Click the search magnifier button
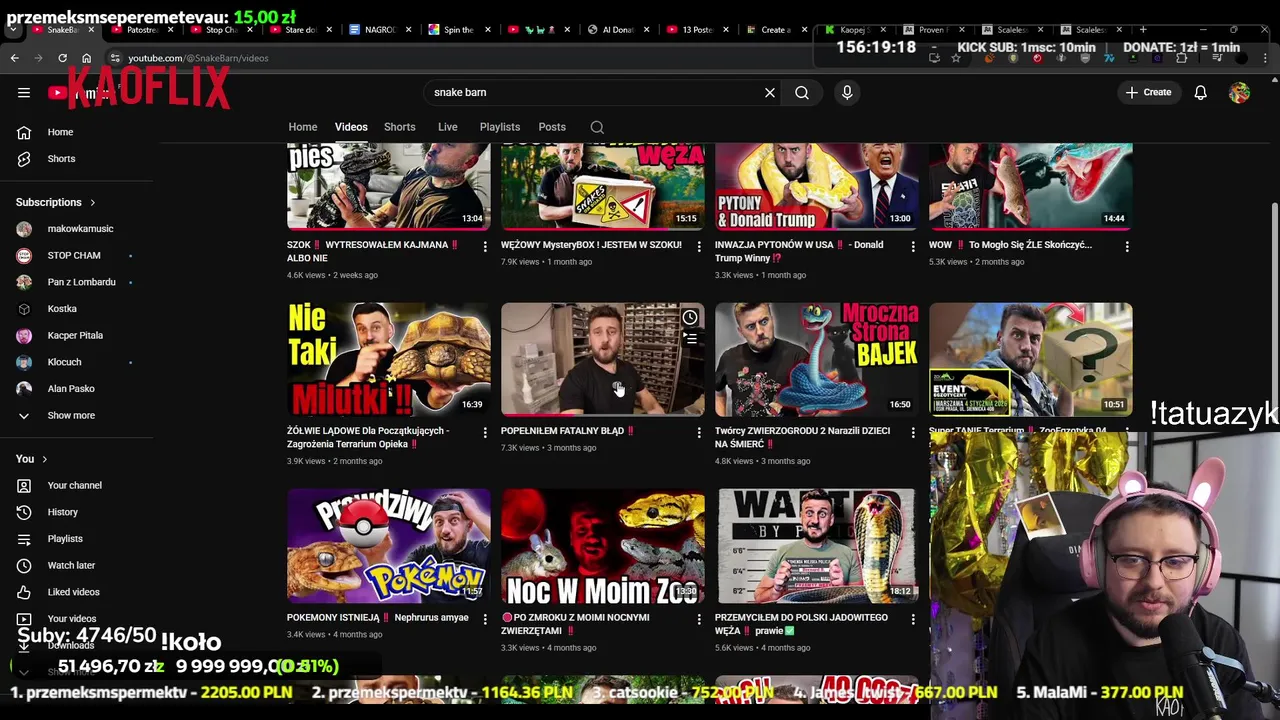This screenshot has width=1280, height=720. click(802, 92)
